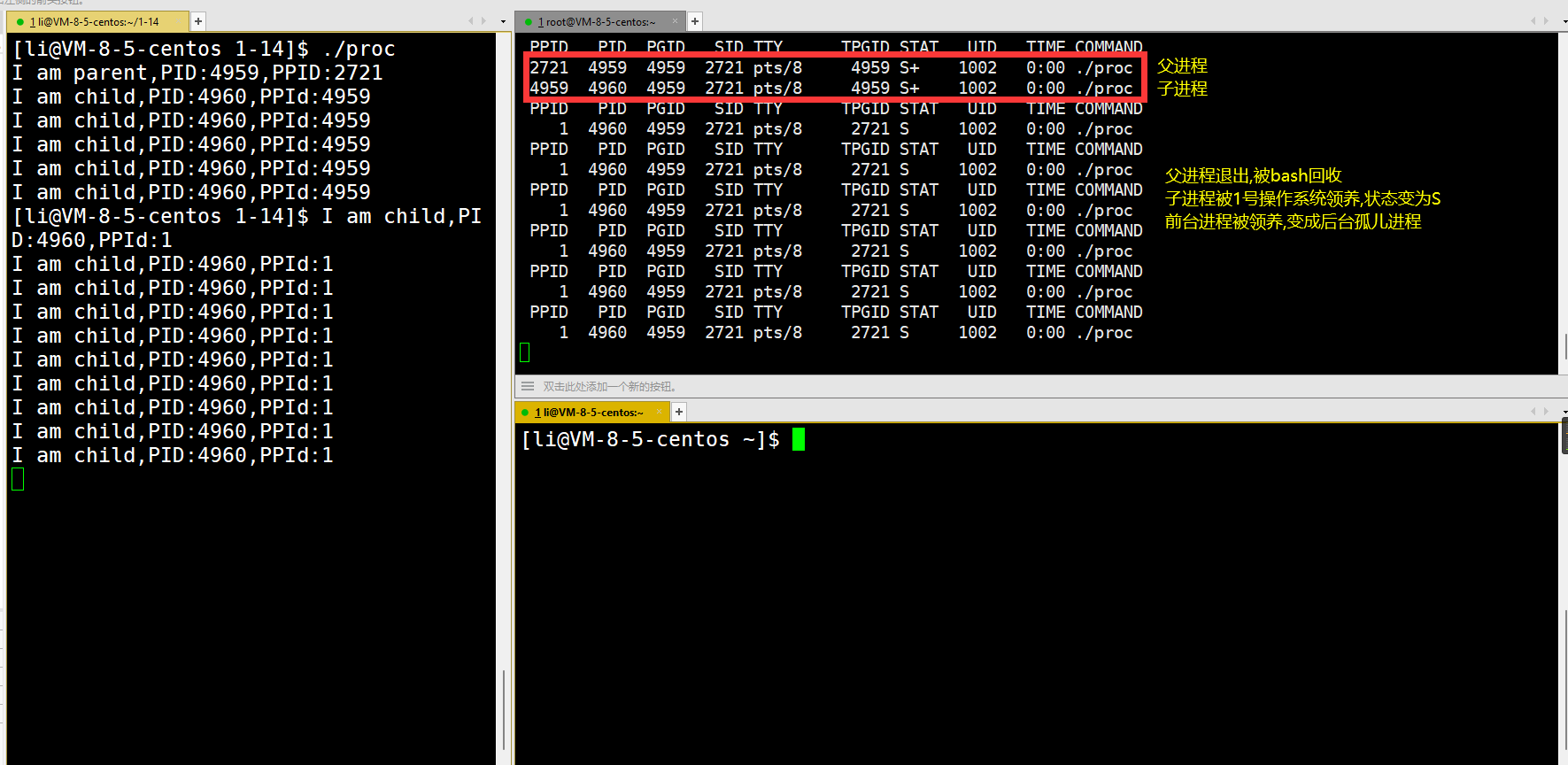Click the '双击此处添加一个新的按钮' hint text
Viewport: 1568px width, 765px height.
point(609,387)
